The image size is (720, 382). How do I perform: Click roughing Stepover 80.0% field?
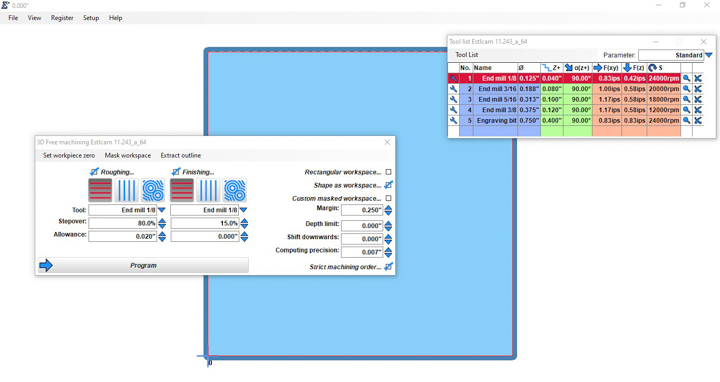point(123,224)
